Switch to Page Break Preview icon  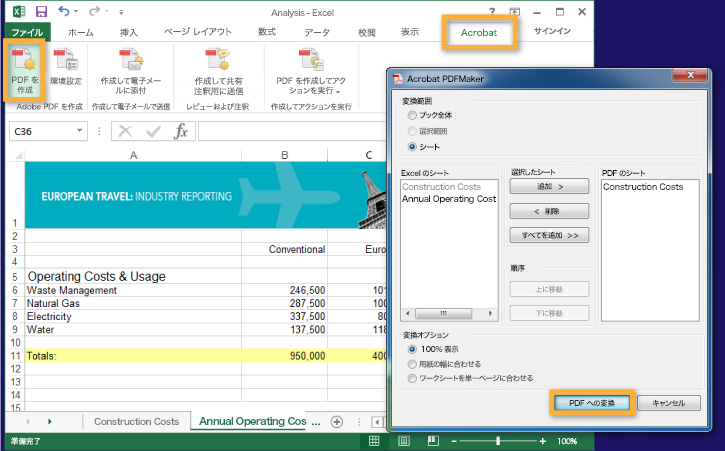coord(433,441)
